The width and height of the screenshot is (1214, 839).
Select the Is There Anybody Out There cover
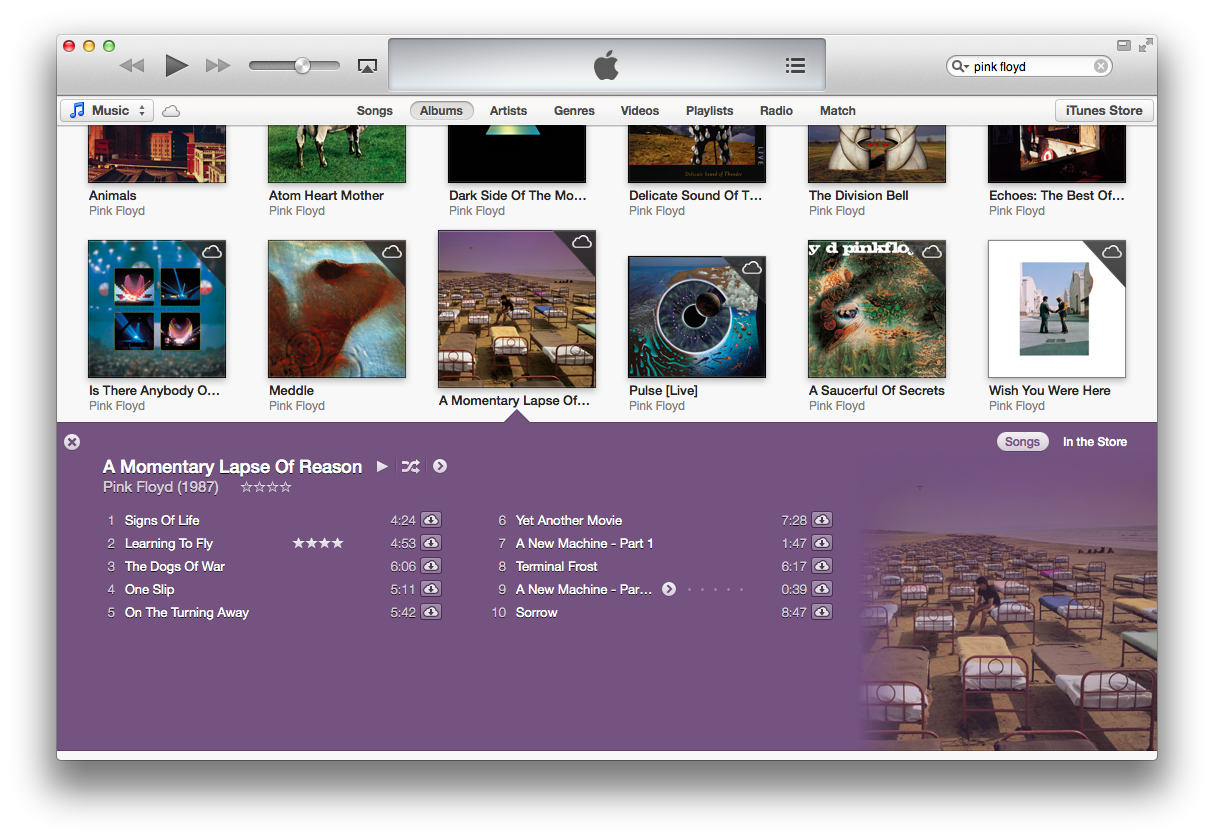pyautogui.click(x=157, y=309)
